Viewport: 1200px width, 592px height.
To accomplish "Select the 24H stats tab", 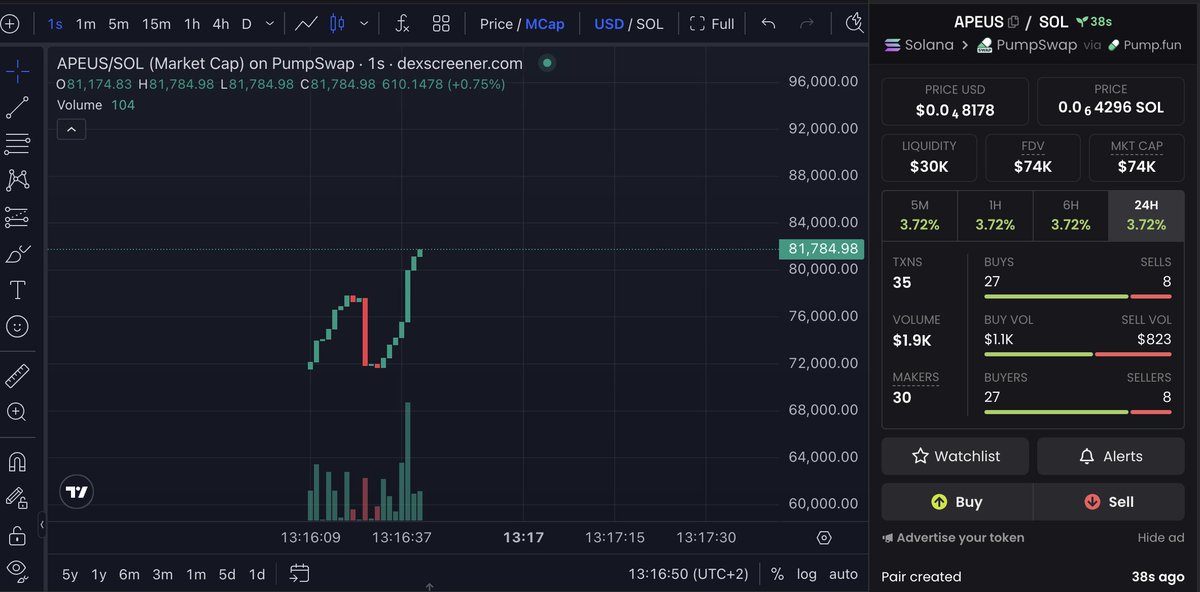I will click(x=1146, y=216).
